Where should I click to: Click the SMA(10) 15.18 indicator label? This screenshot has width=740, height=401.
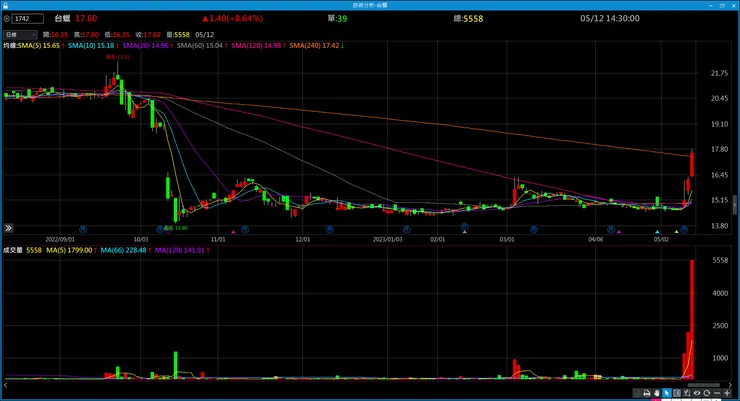coord(93,46)
